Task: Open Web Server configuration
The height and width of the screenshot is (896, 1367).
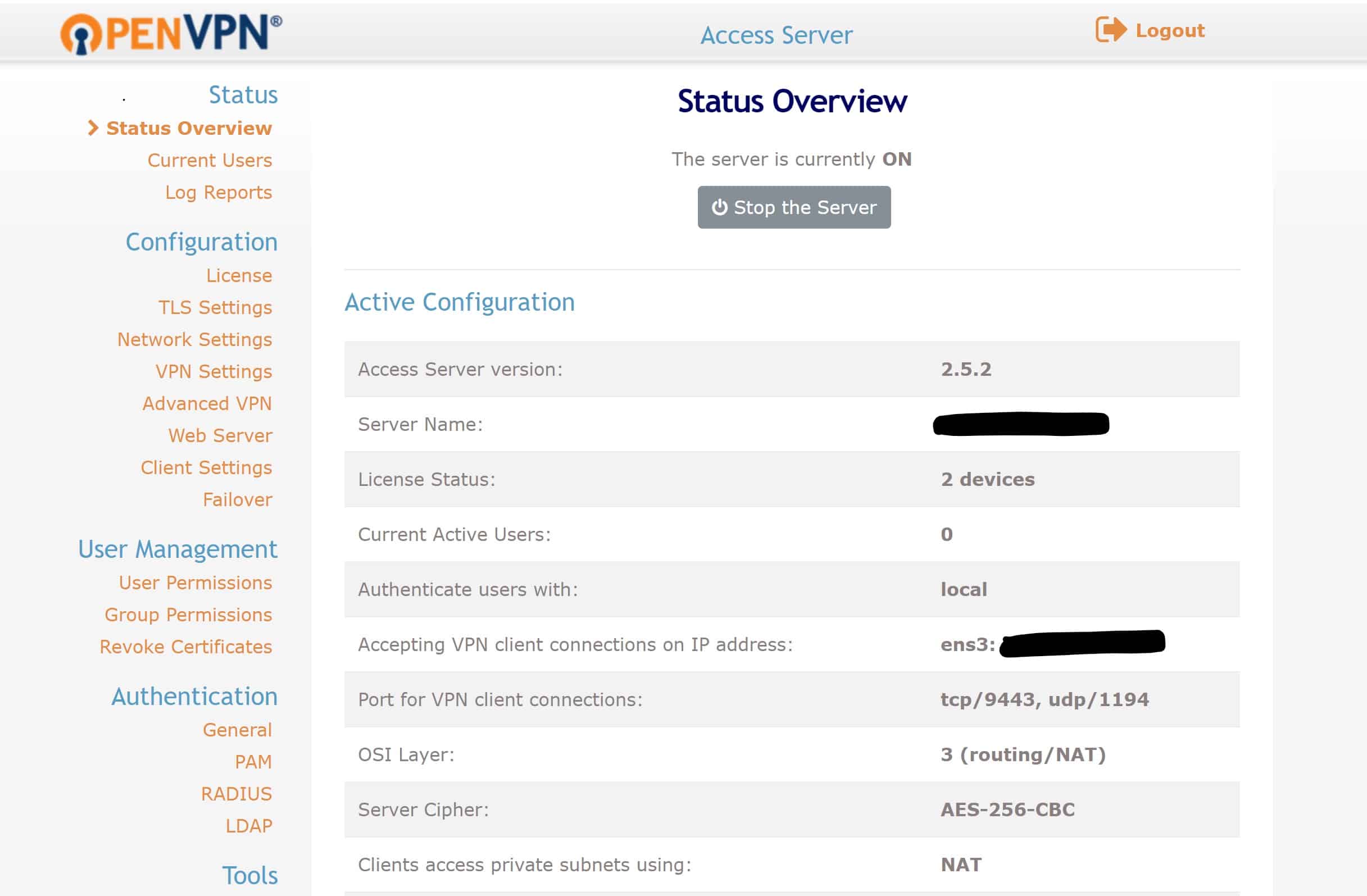Action: (x=220, y=436)
